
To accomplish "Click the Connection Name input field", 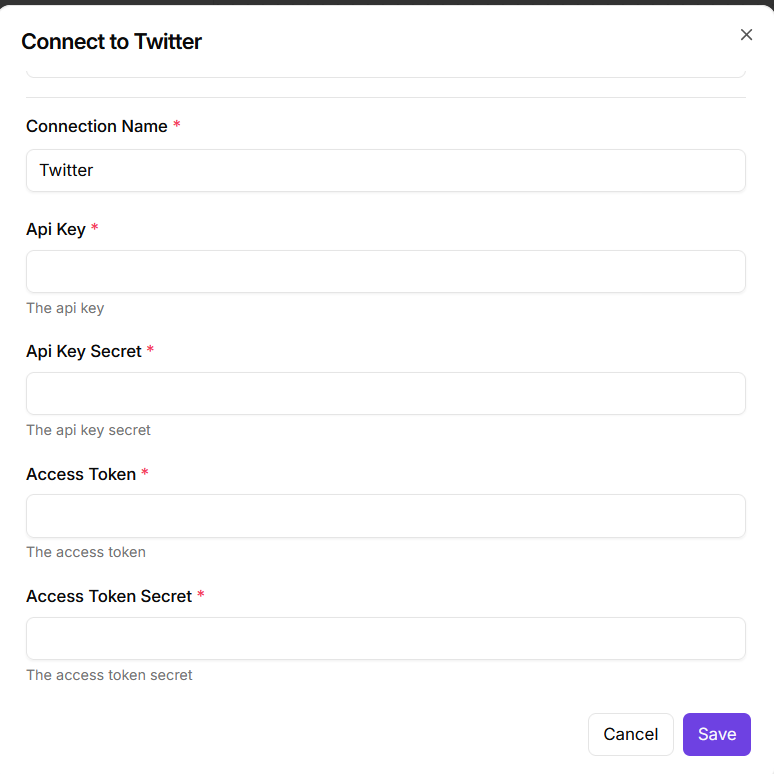I will [385, 170].
